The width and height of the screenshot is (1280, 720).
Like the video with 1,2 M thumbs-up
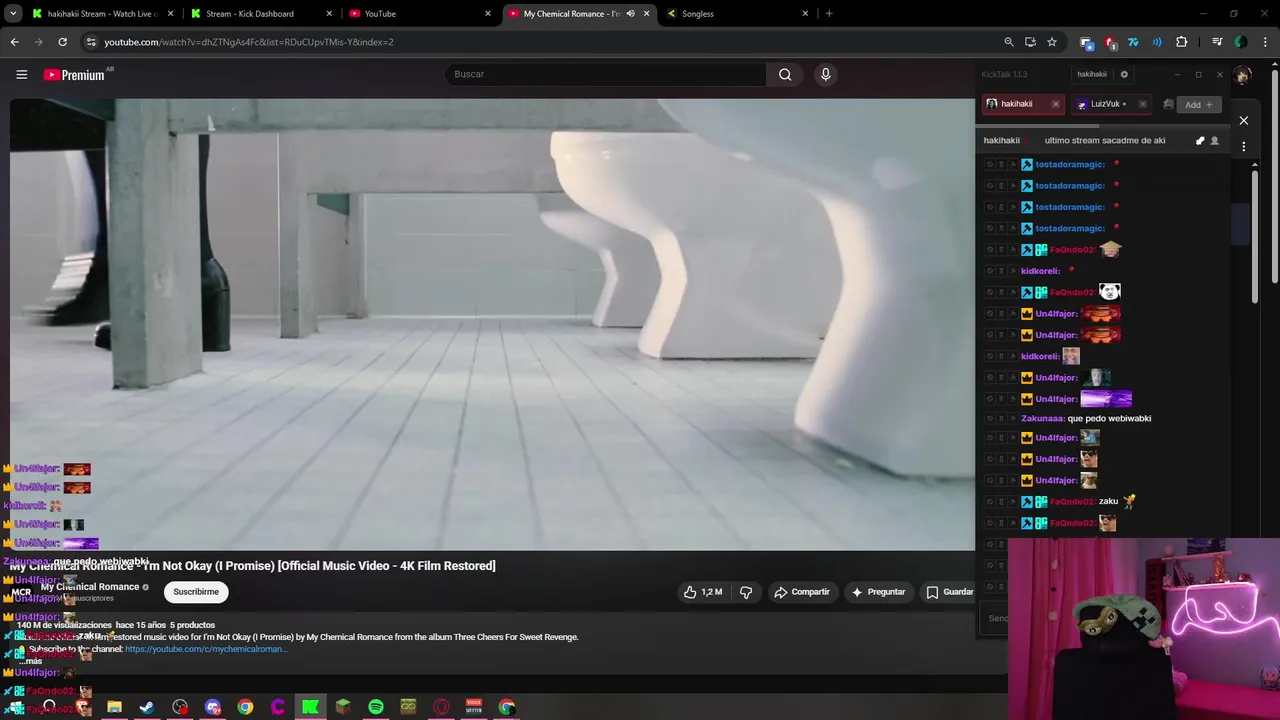point(703,592)
